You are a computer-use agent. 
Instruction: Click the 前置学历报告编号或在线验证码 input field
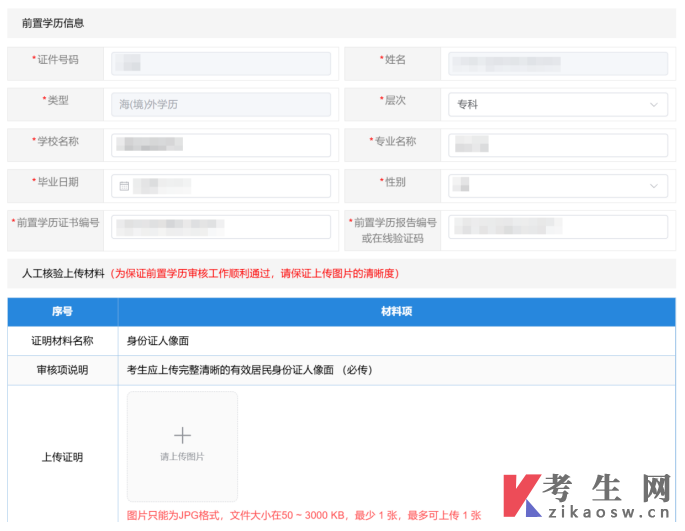(x=558, y=227)
